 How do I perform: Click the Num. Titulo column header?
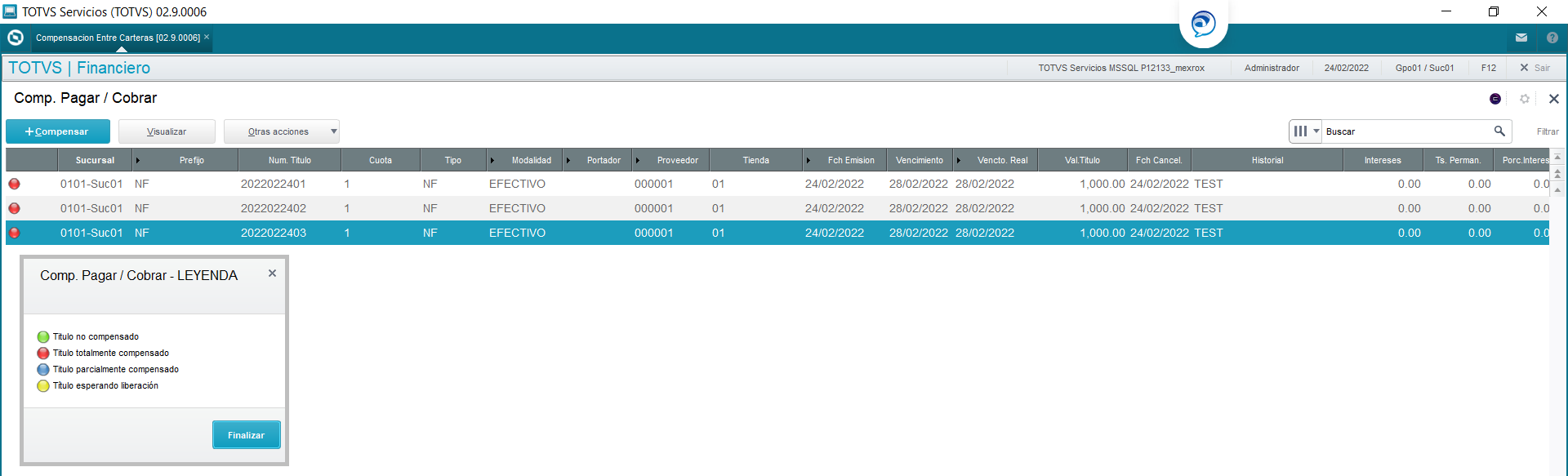click(290, 160)
